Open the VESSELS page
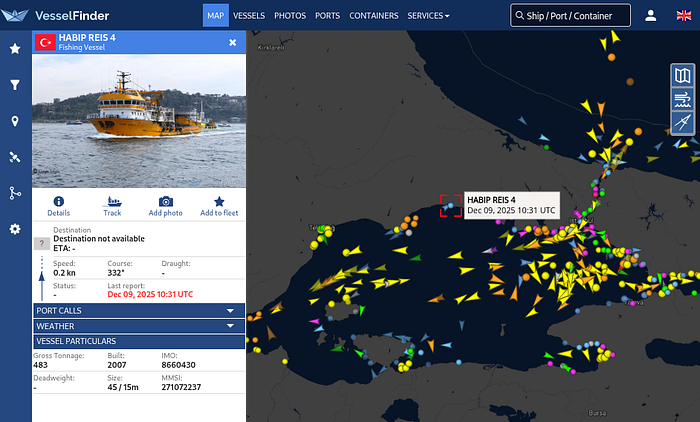The height and width of the screenshot is (422, 700). click(249, 16)
